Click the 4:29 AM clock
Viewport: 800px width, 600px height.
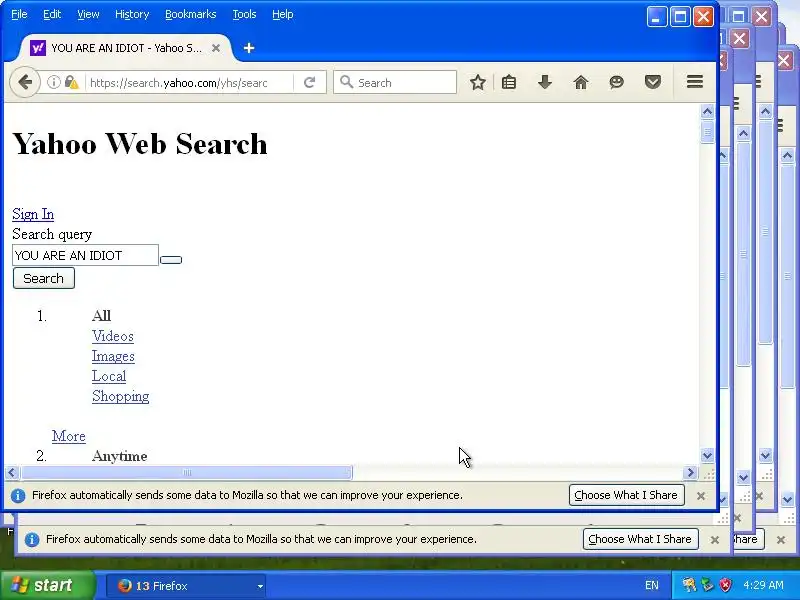pos(763,585)
